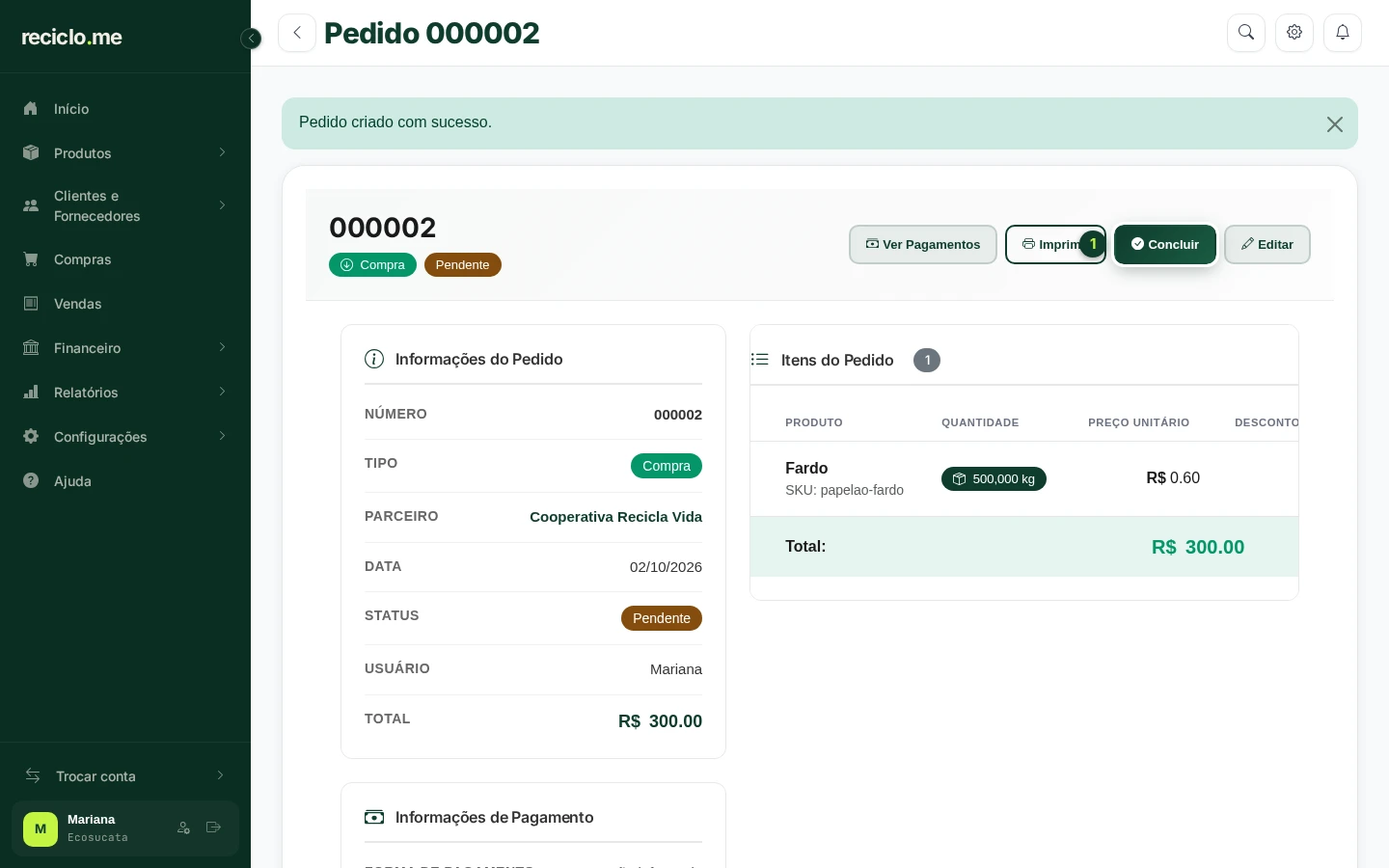Viewport: 1389px width, 868px height.
Task: Click the green M avatar
Action: (41, 828)
